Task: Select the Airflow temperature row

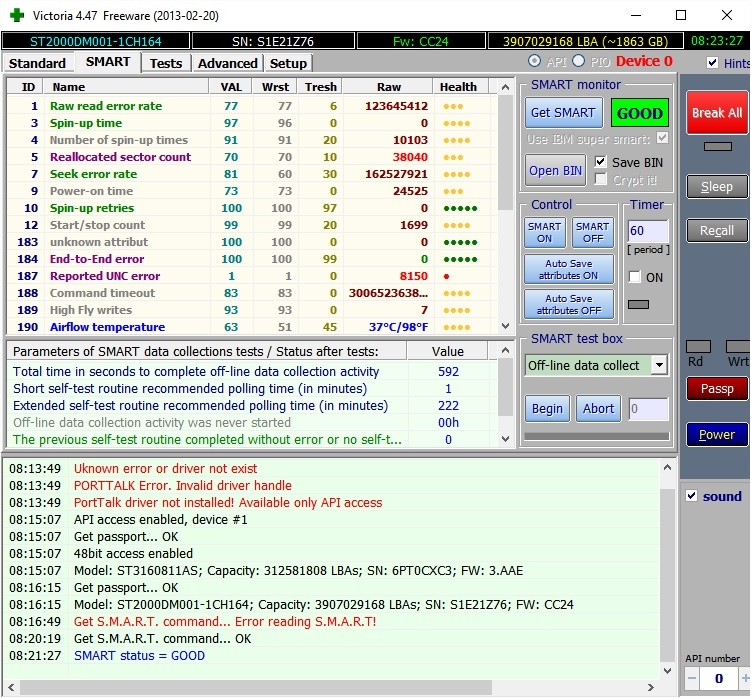Action: tap(252, 327)
